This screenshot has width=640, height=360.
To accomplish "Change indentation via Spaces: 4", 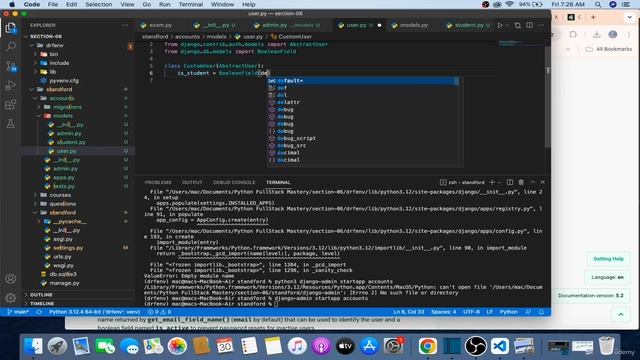I will pyautogui.click(x=444, y=312).
